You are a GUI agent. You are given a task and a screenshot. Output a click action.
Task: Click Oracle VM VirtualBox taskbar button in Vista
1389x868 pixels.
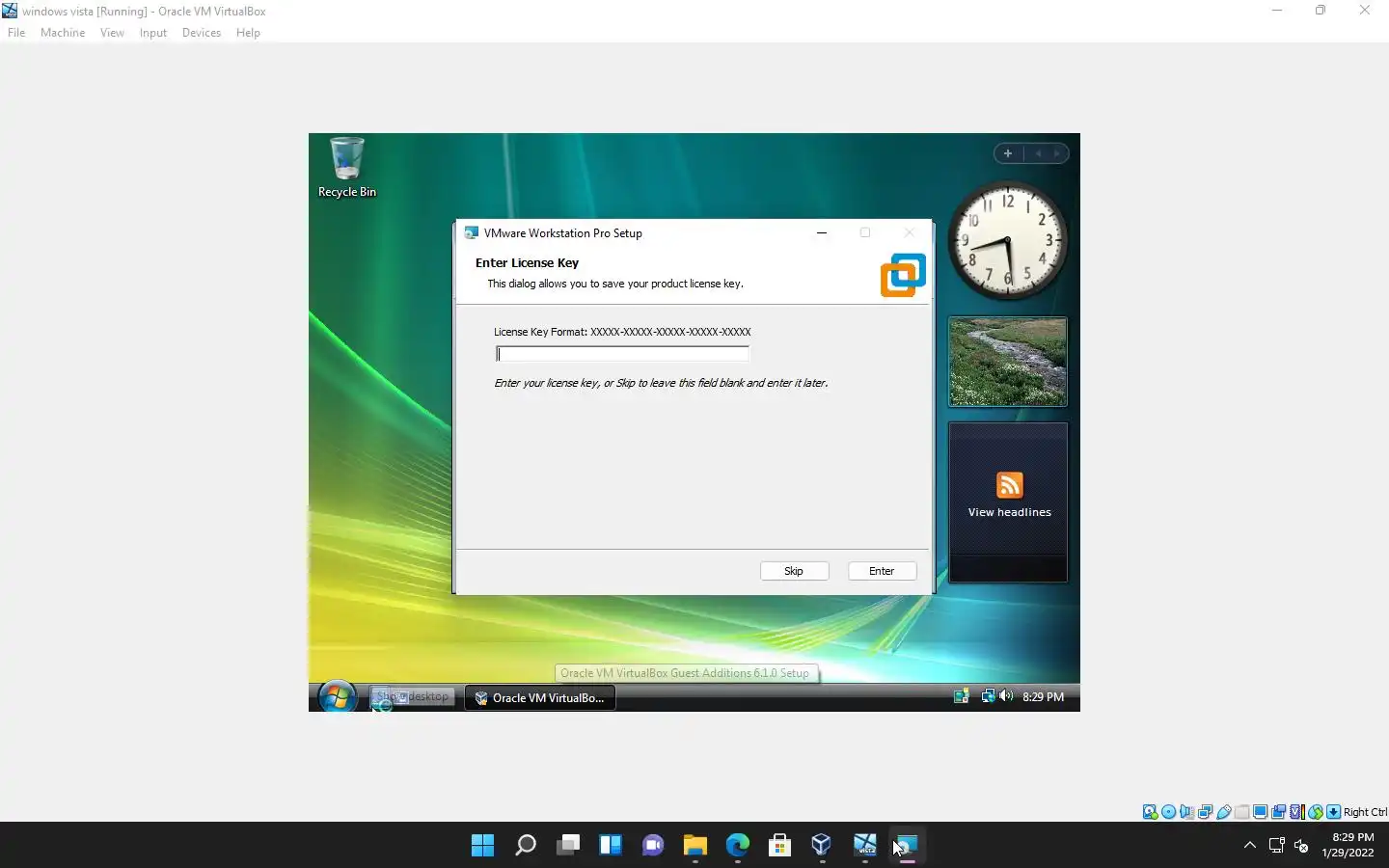coord(540,697)
